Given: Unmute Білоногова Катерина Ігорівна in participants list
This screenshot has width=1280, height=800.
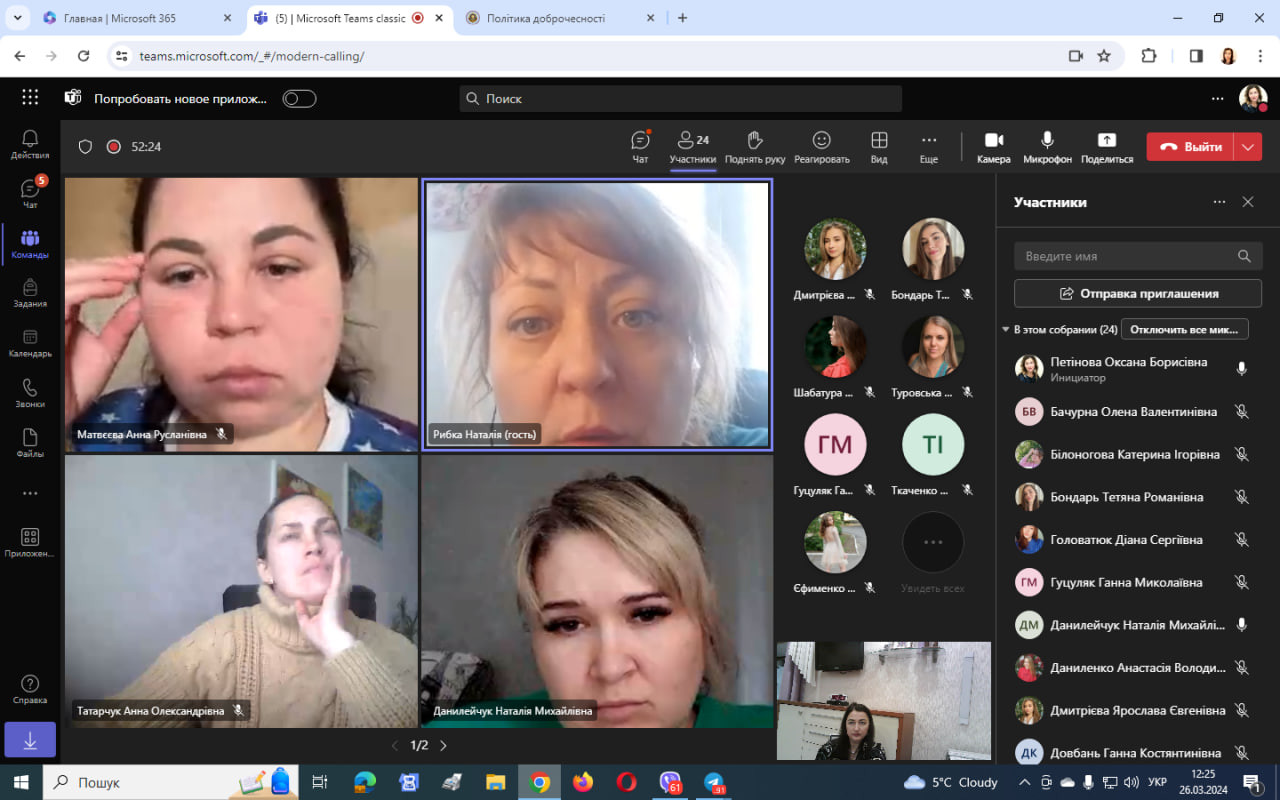Looking at the screenshot, I should 1242,454.
